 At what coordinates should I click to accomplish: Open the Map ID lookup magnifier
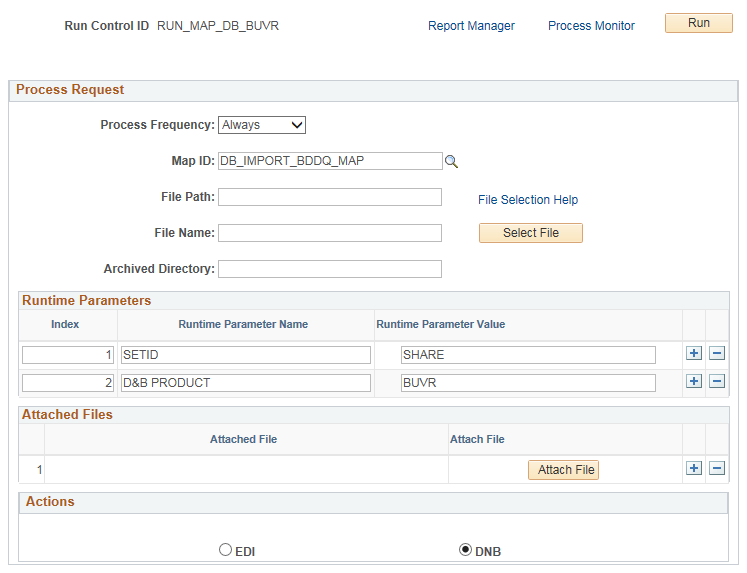coord(451,161)
